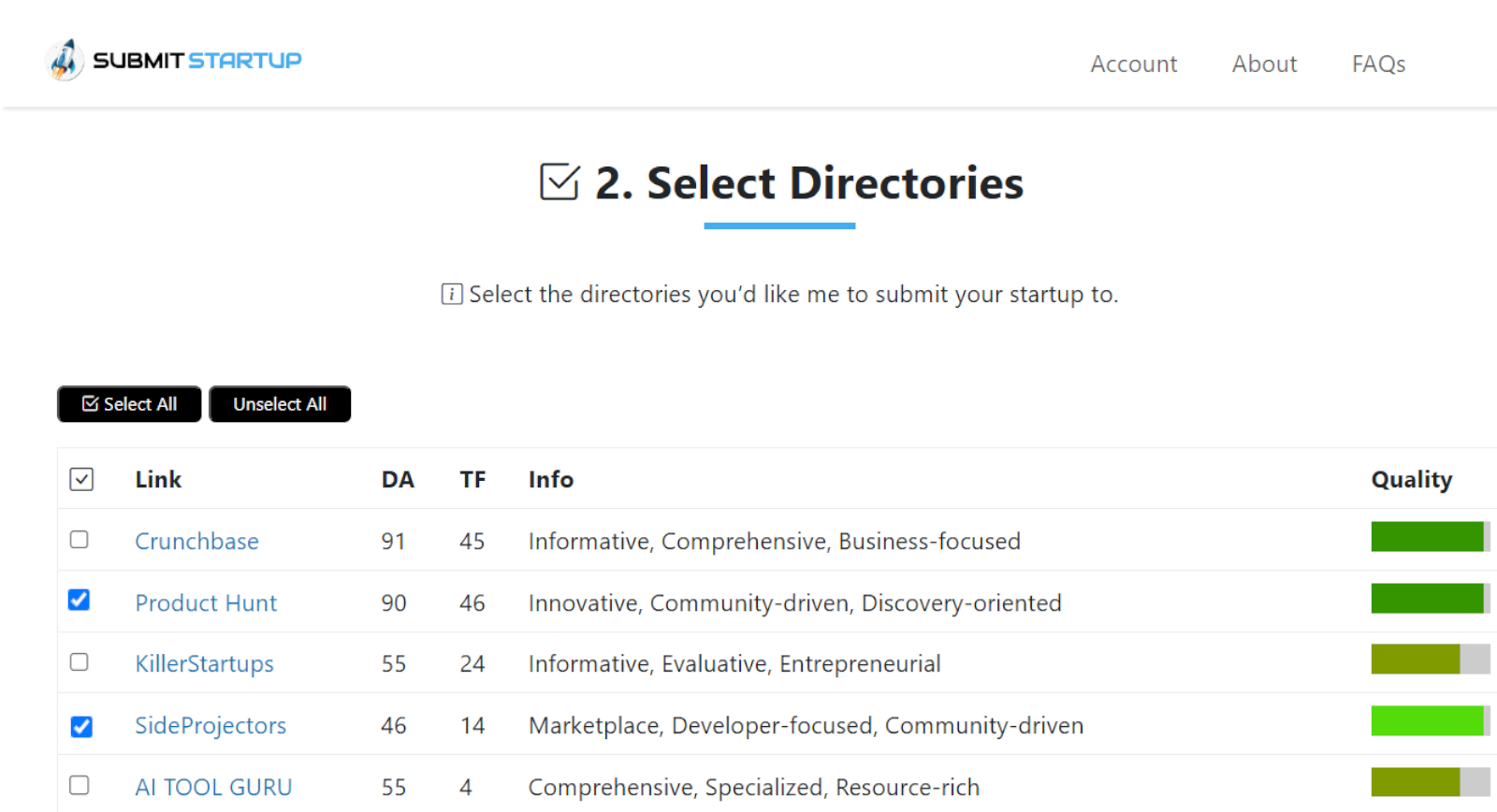Click the DA column header
The image size is (1497, 812).
point(398,479)
